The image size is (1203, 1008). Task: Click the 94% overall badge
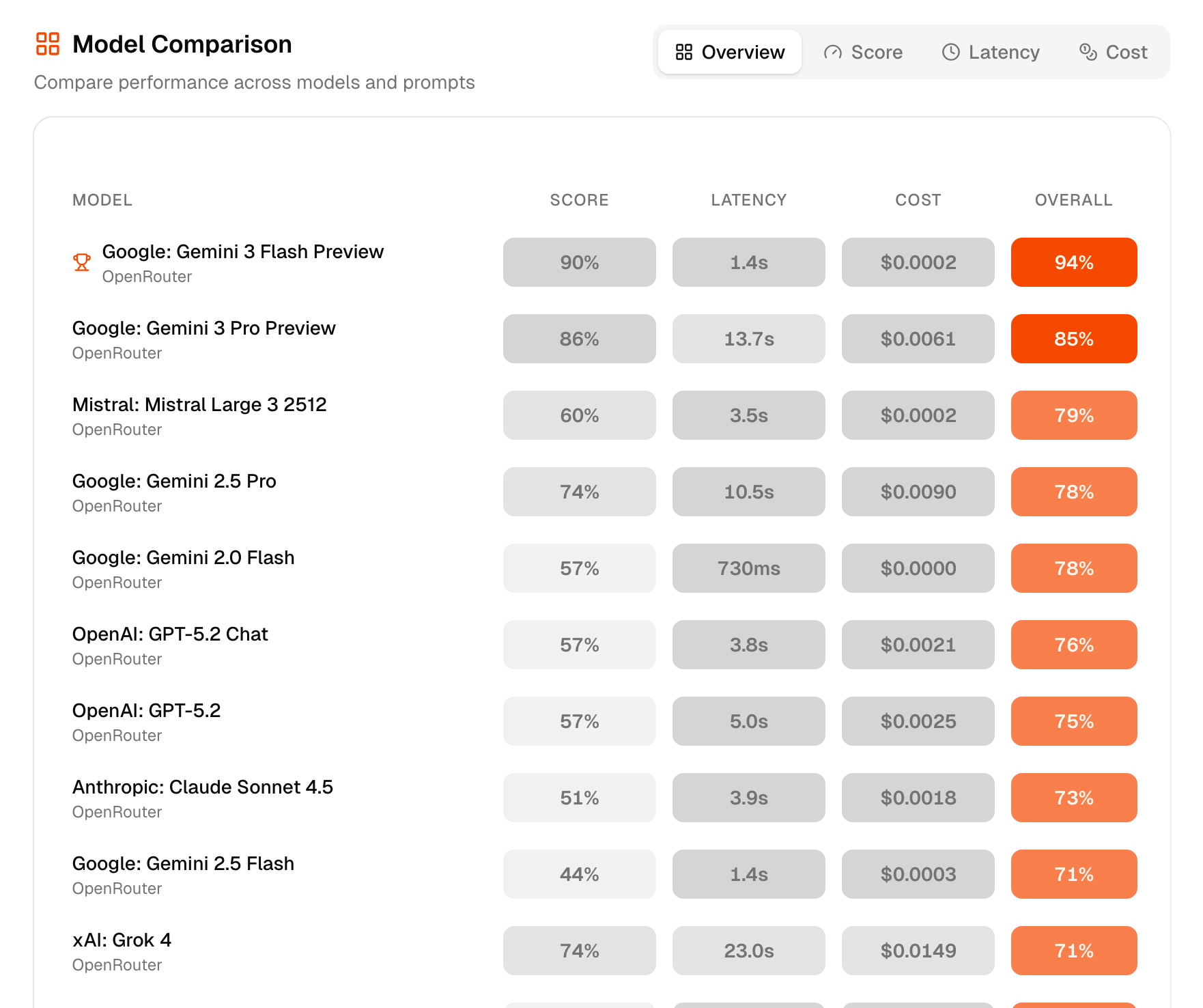point(1074,262)
